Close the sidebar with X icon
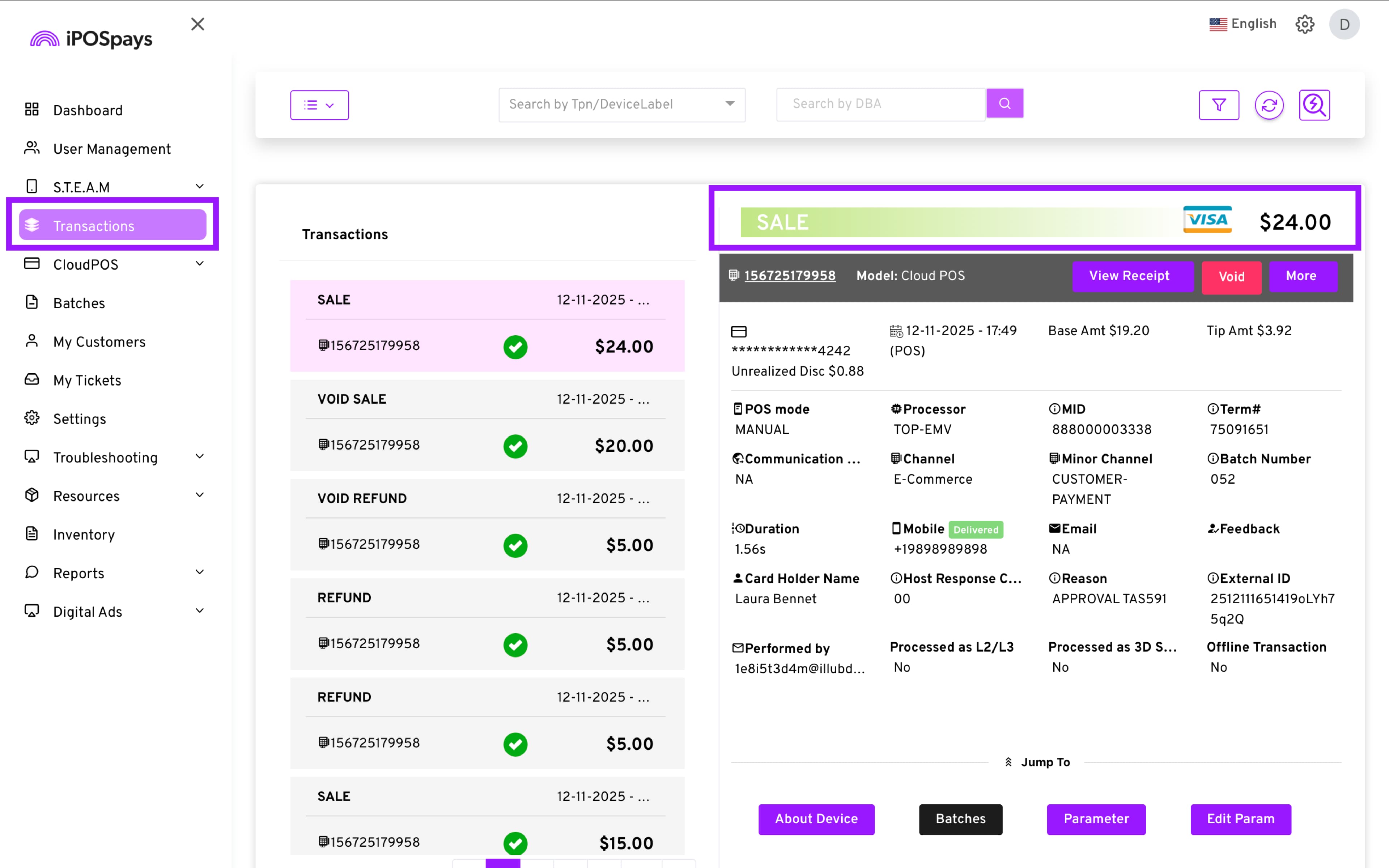 pos(197,24)
